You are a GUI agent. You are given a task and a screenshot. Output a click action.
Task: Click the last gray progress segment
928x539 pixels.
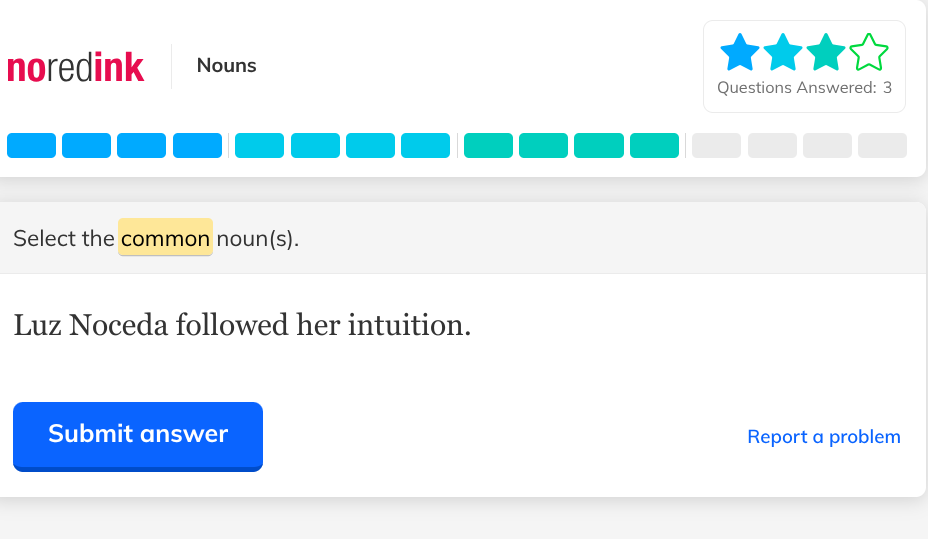click(x=882, y=146)
